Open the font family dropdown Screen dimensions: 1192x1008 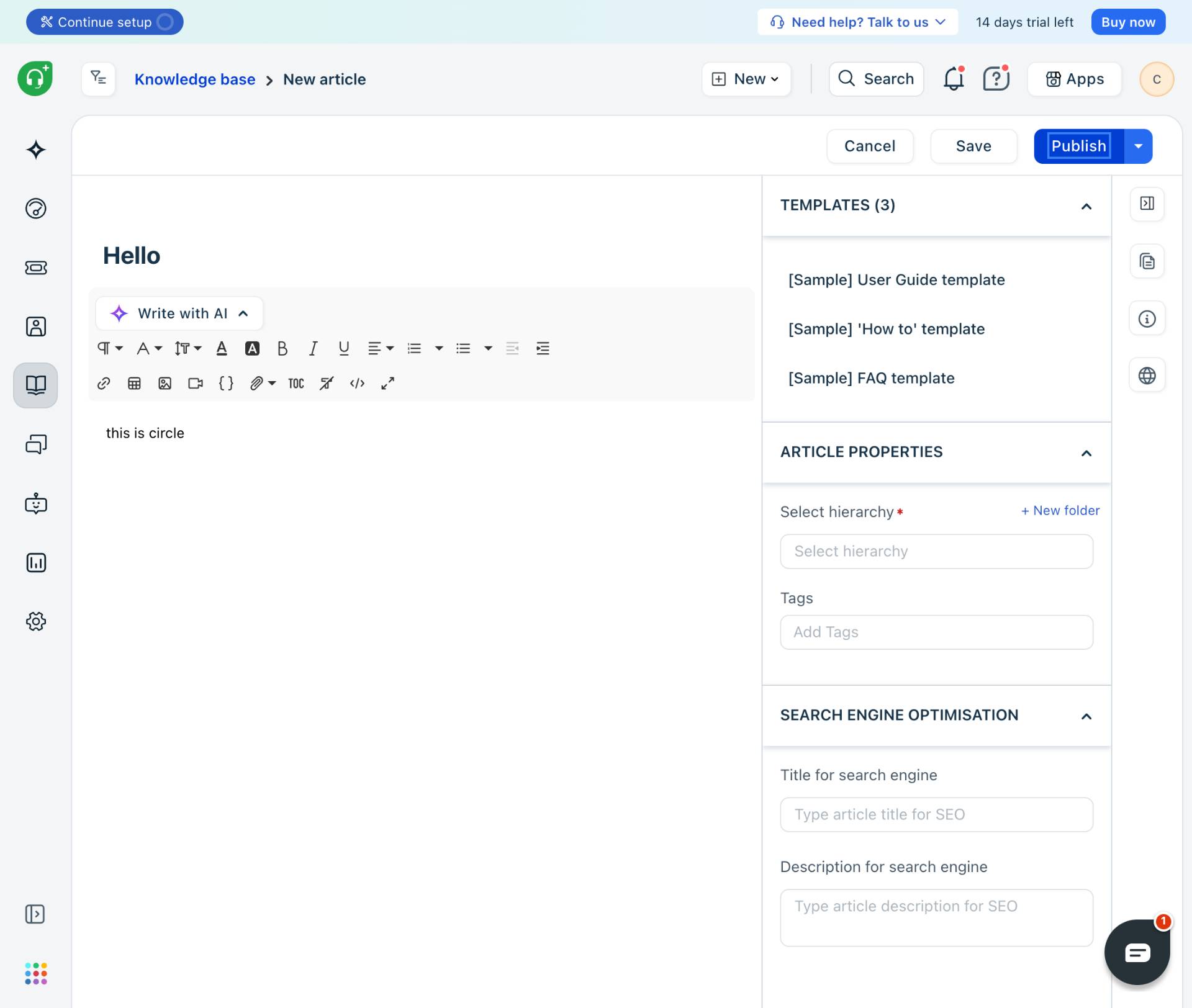point(149,348)
